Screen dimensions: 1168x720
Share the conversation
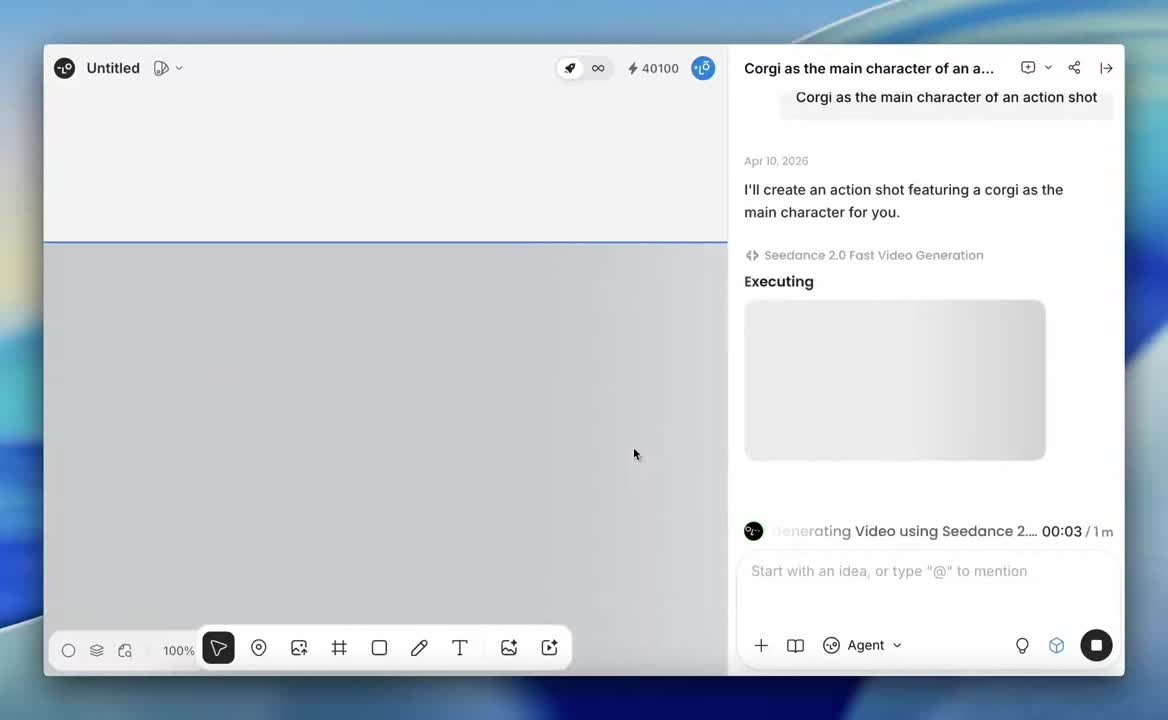click(x=1074, y=68)
